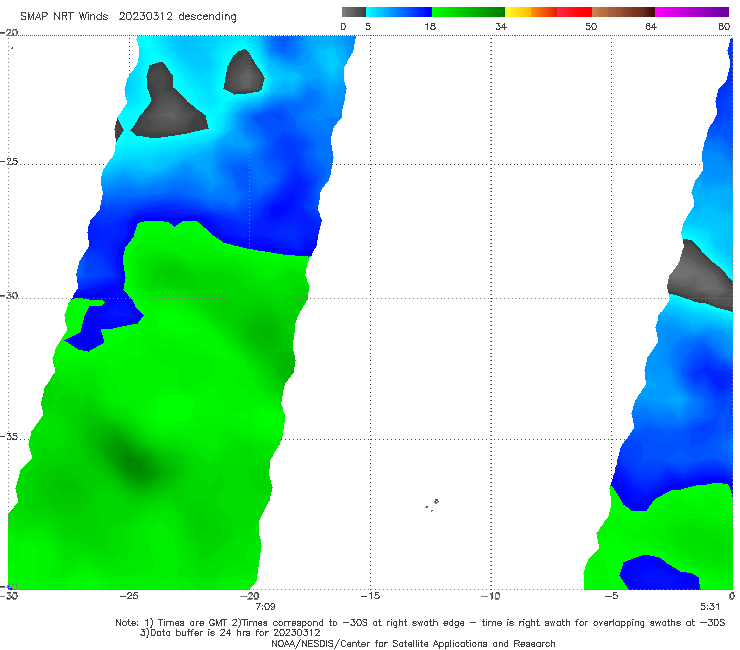Click the swath time label '5:31'
The width and height of the screenshot is (740, 650).
[x=710, y=607]
